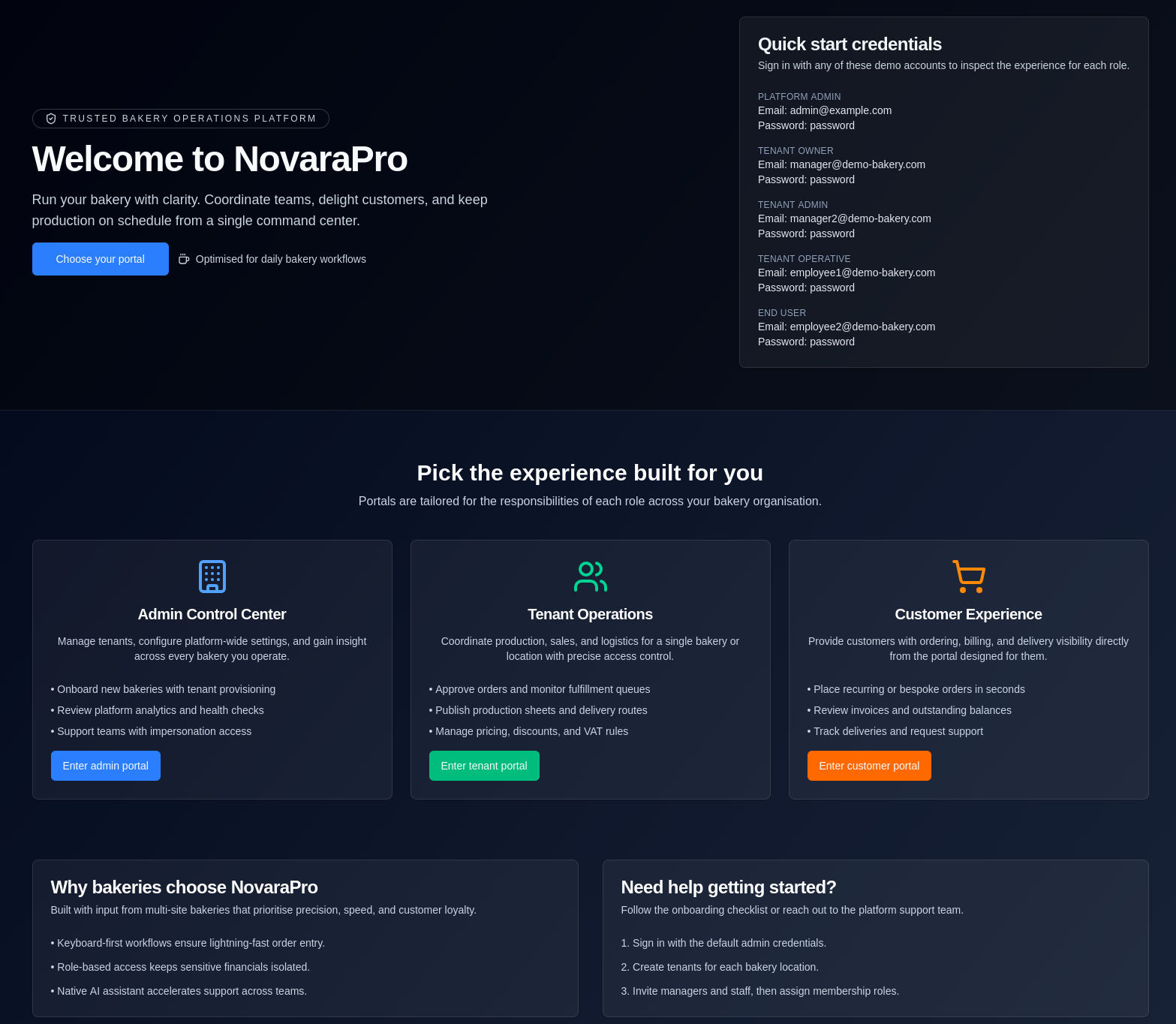The width and height of the screenshot is (1176, 1024).
Task: Click the blue building icon above Admin Control Center
Action: 212,577
